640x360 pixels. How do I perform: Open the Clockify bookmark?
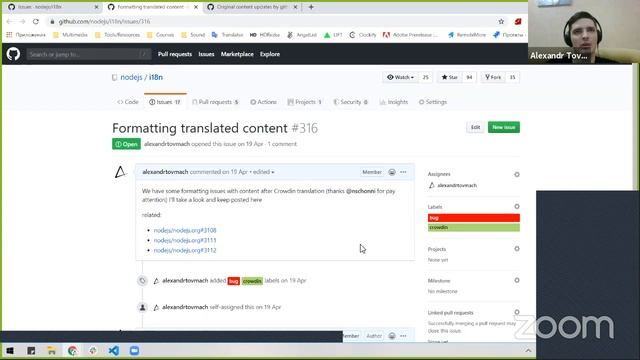363,35
